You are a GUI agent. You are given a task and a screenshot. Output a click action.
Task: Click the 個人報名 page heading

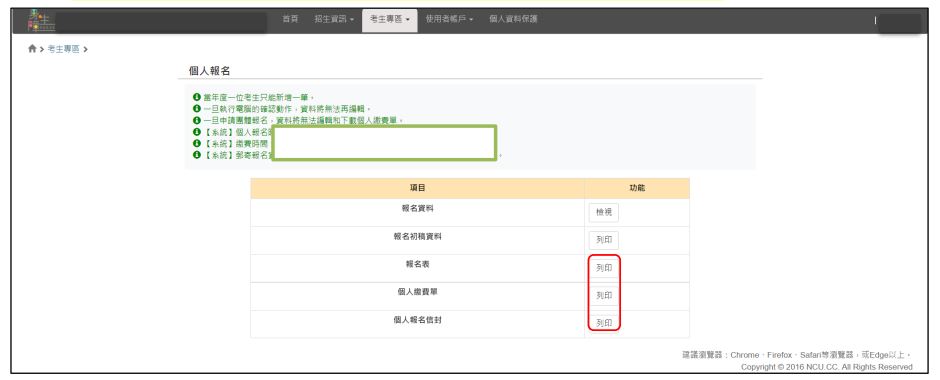(x=209, y=71)
